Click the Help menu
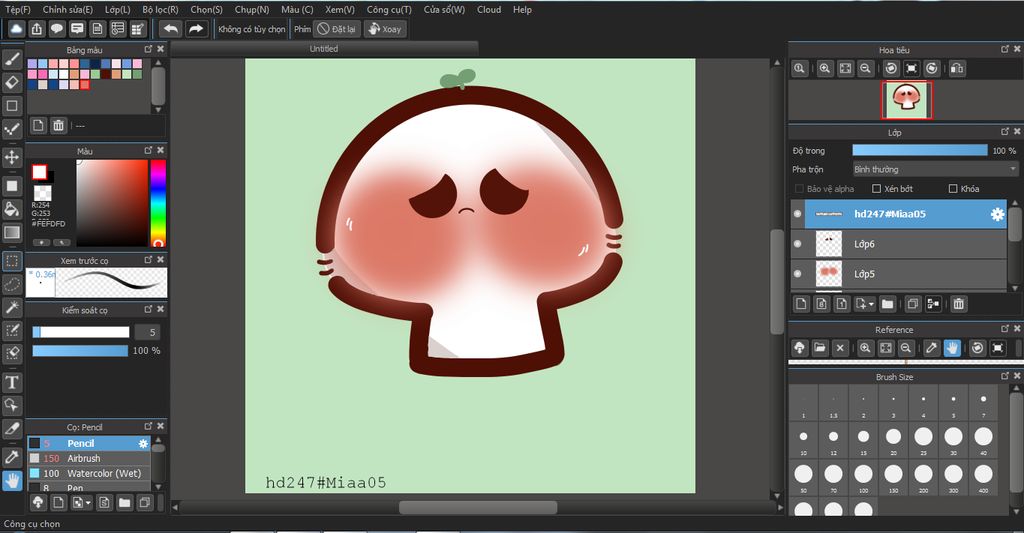The width and height of the screenshot is (1024, 533). point(522,10)
